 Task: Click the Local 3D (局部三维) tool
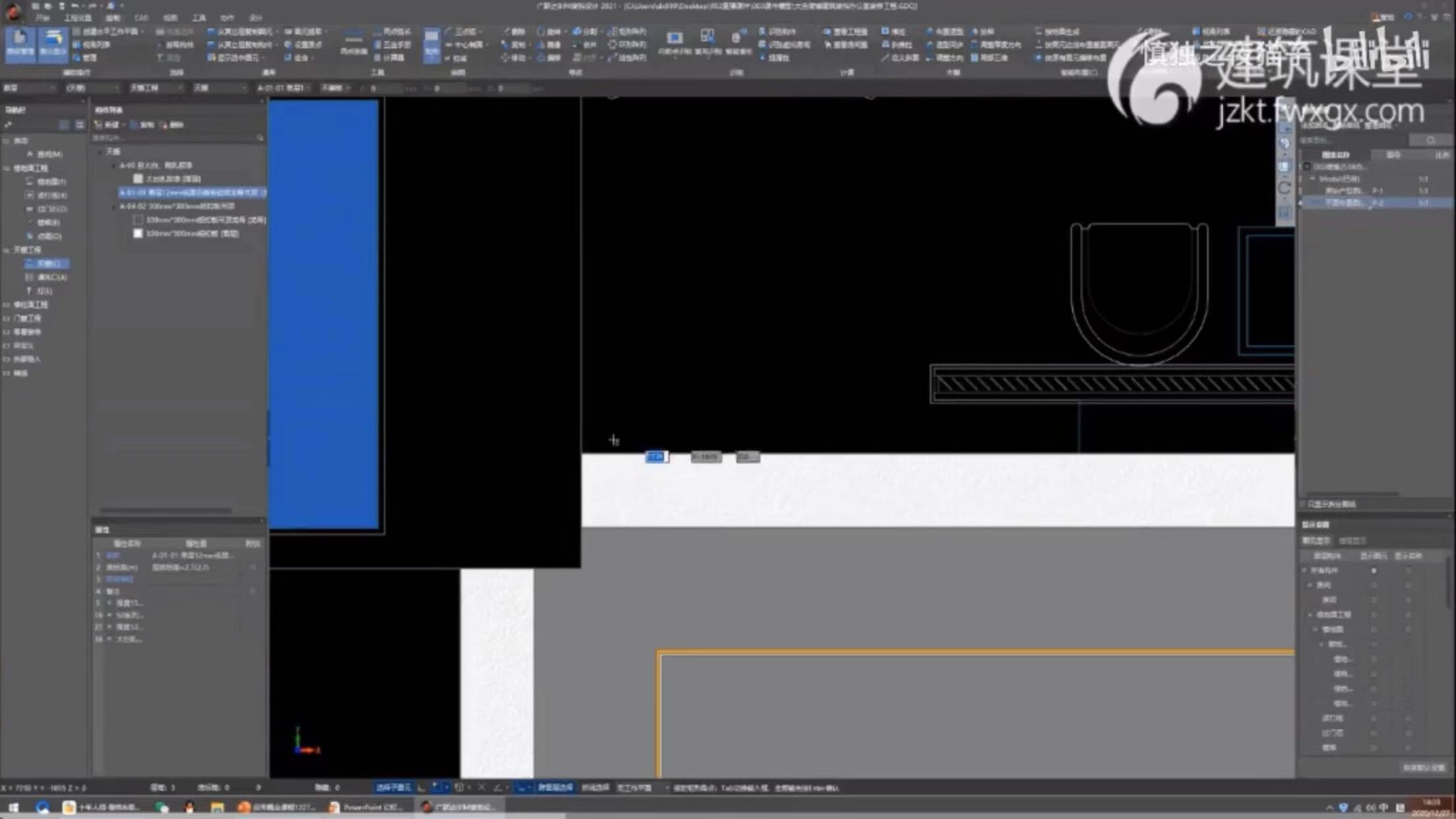click(x=989, y=58)
